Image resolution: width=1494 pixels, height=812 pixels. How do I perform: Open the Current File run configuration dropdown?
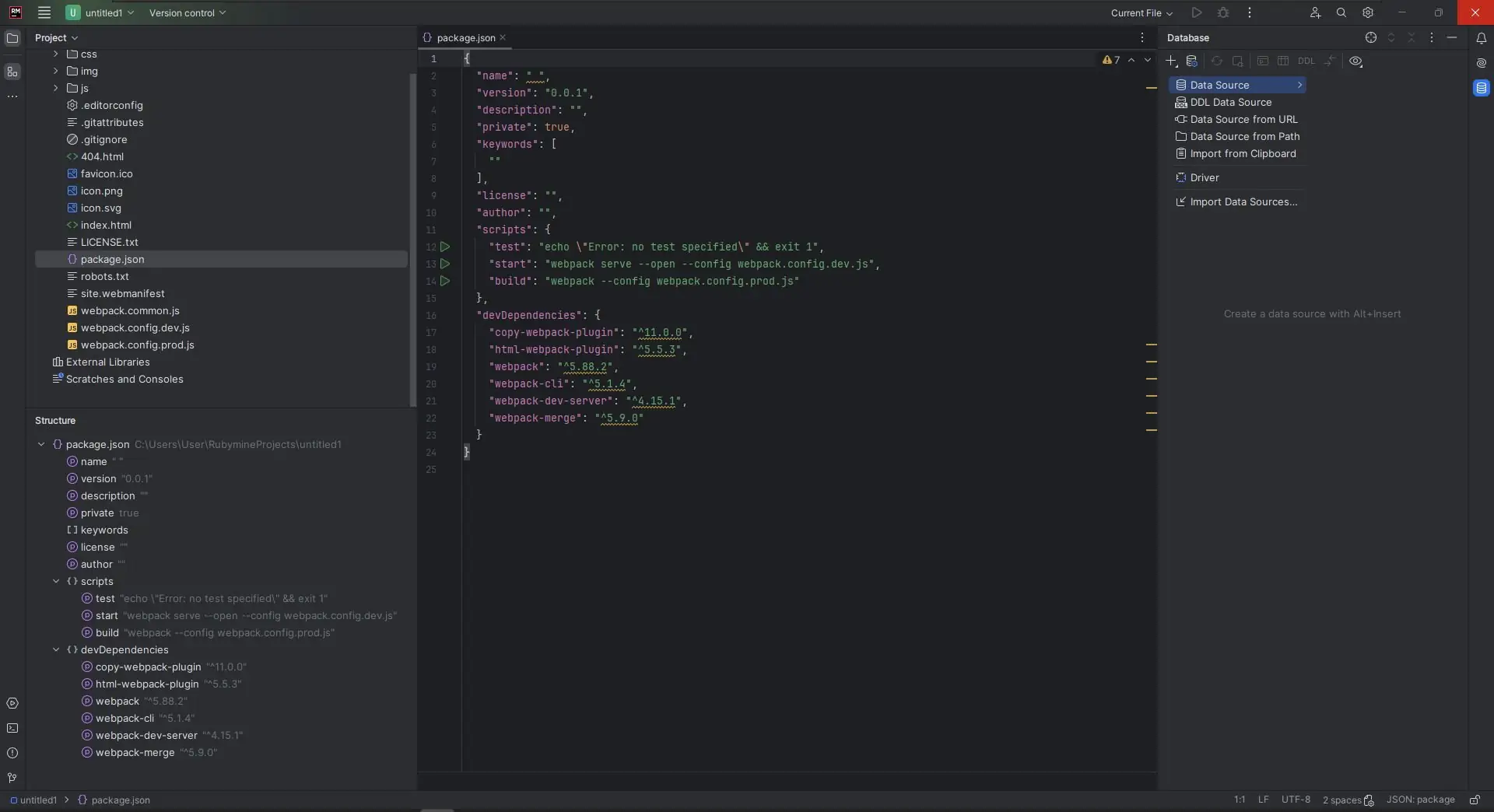point(1141,13)
